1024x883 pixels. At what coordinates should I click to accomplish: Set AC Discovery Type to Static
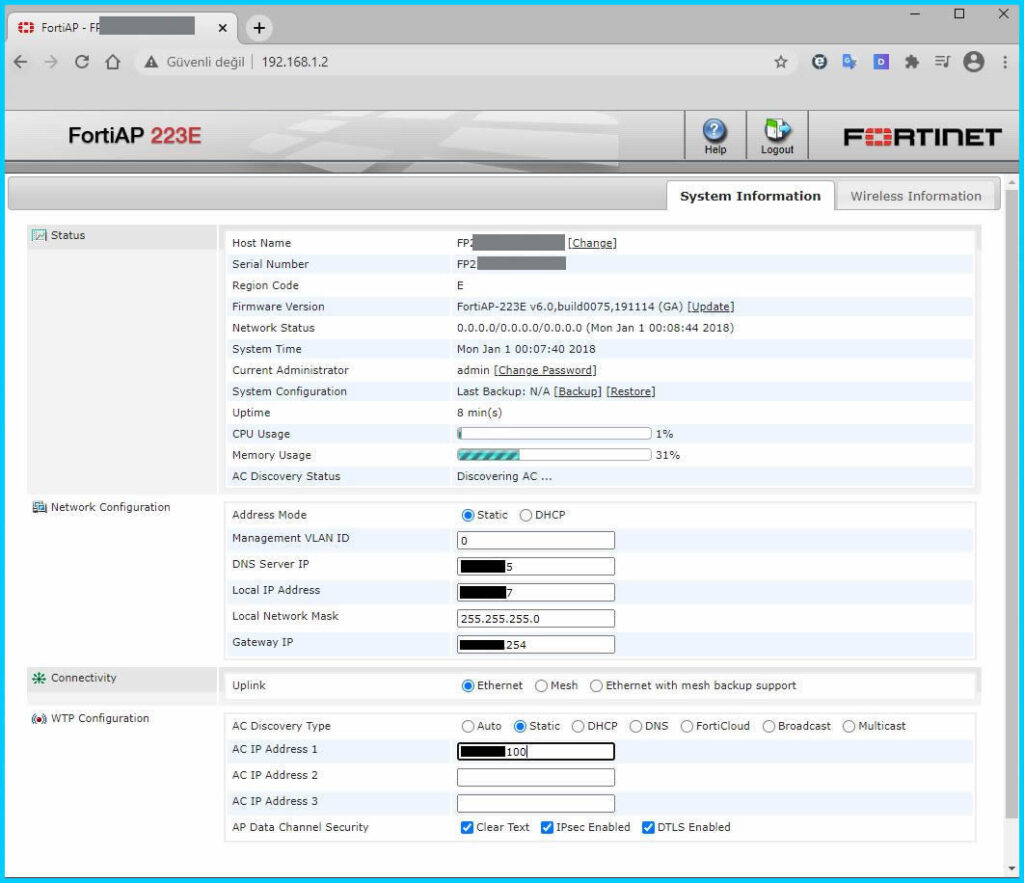coord(520,726)
